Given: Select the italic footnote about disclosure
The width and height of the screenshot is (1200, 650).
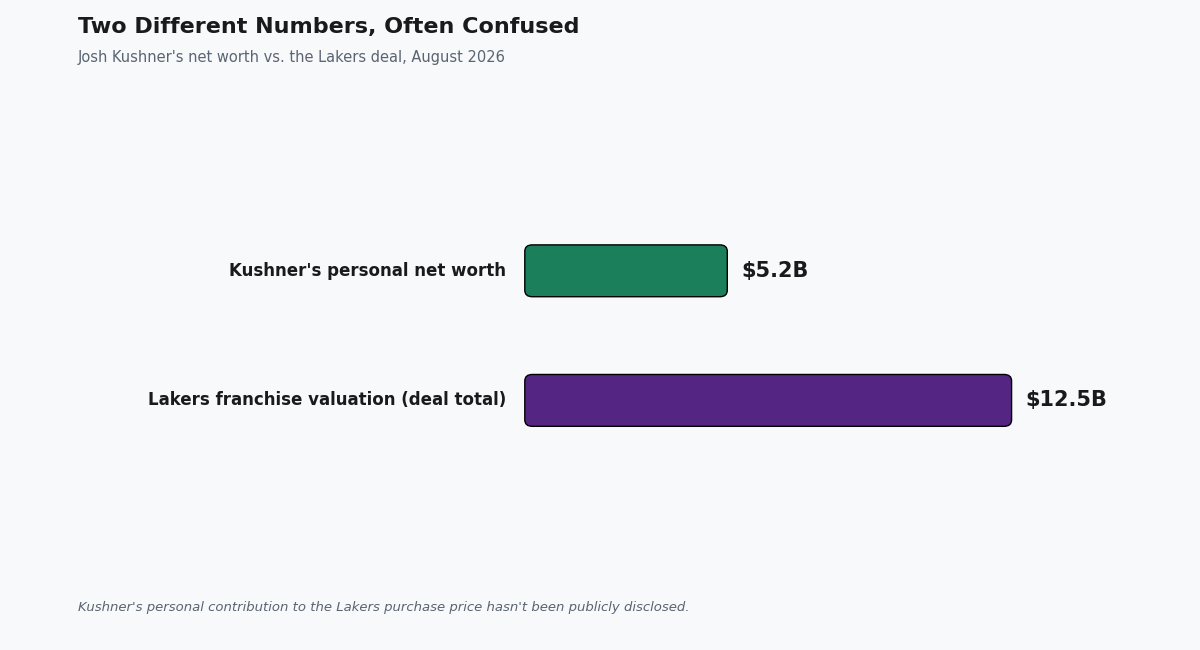Looking at the screenshot, I should (x=383, y=607).
